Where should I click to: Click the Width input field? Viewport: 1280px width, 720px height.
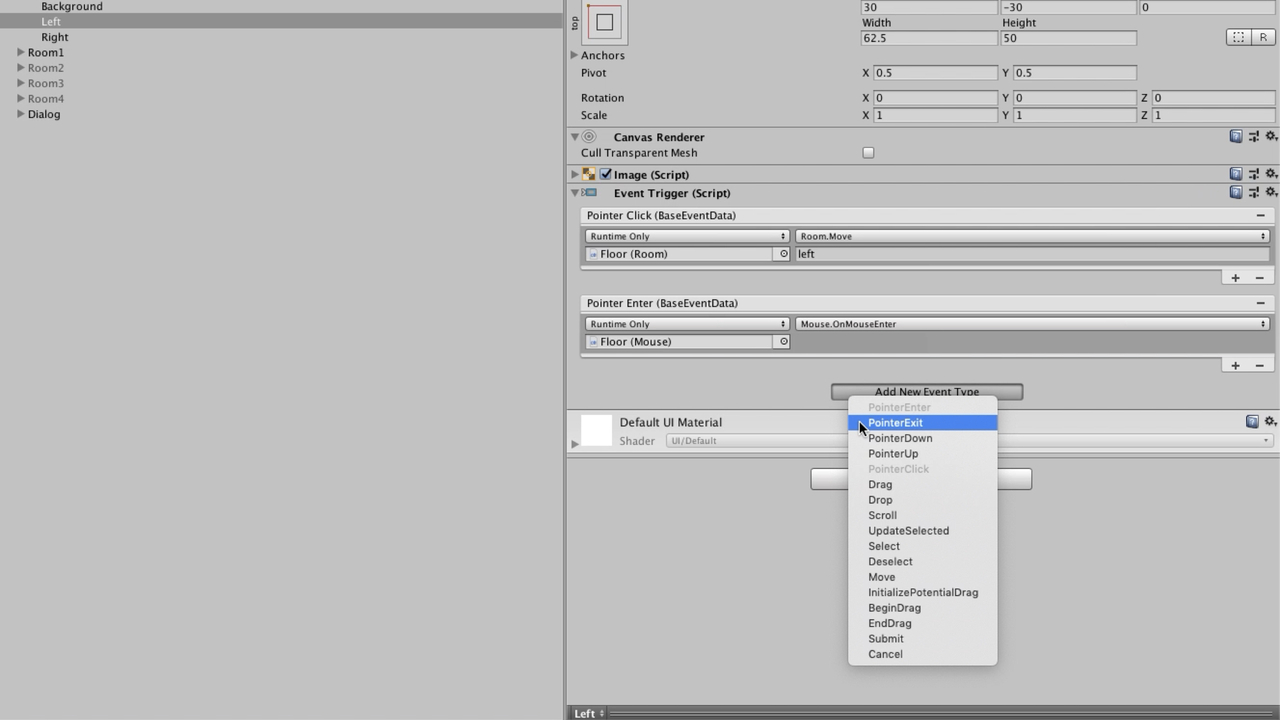tap(928, 38)
